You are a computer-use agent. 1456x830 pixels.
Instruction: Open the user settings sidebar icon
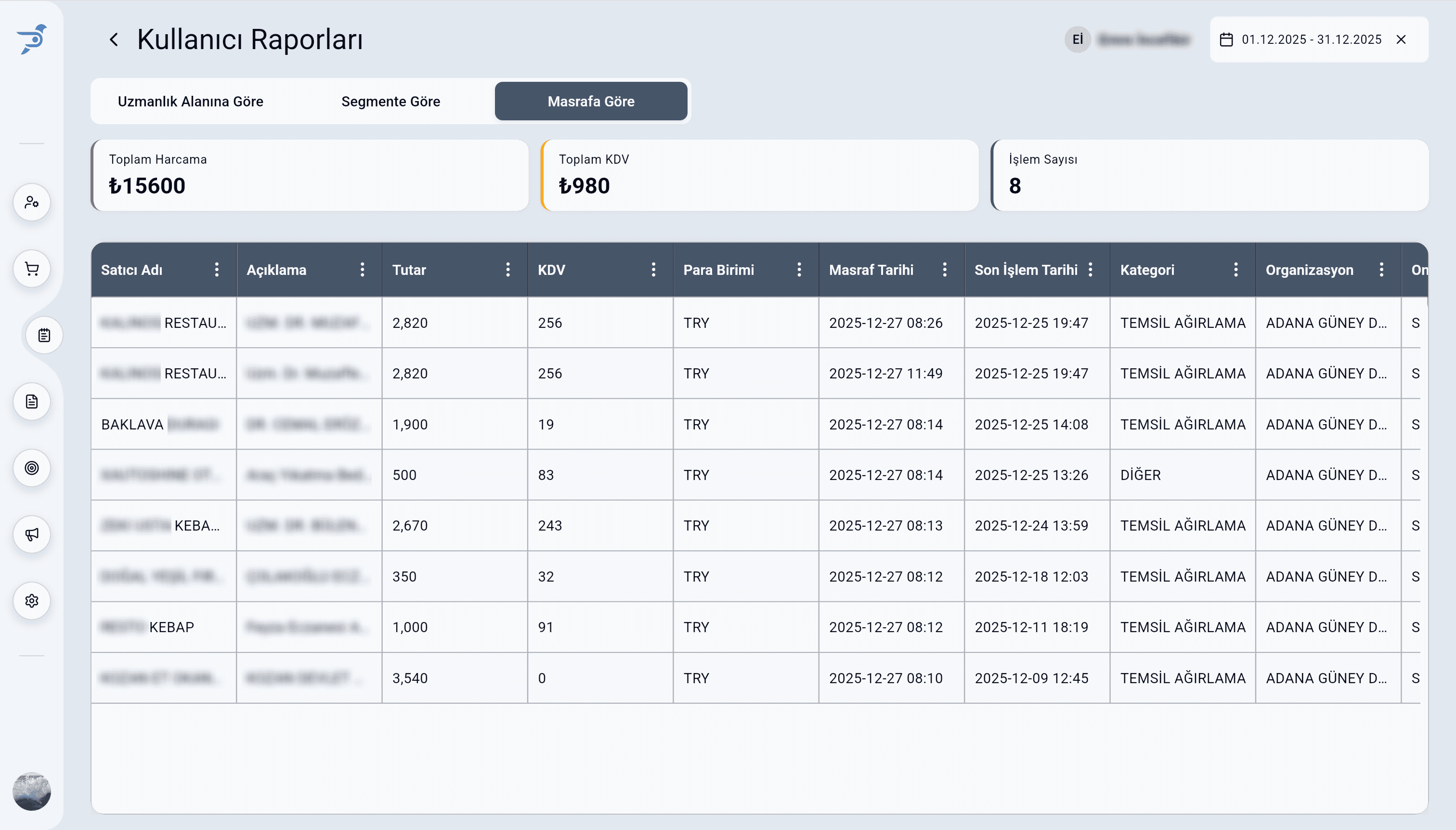(x=32, y=202)
